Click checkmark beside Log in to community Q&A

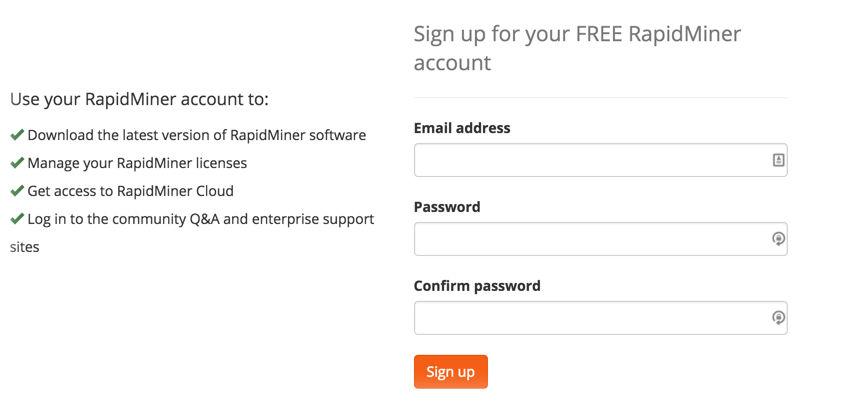[17, 219]
